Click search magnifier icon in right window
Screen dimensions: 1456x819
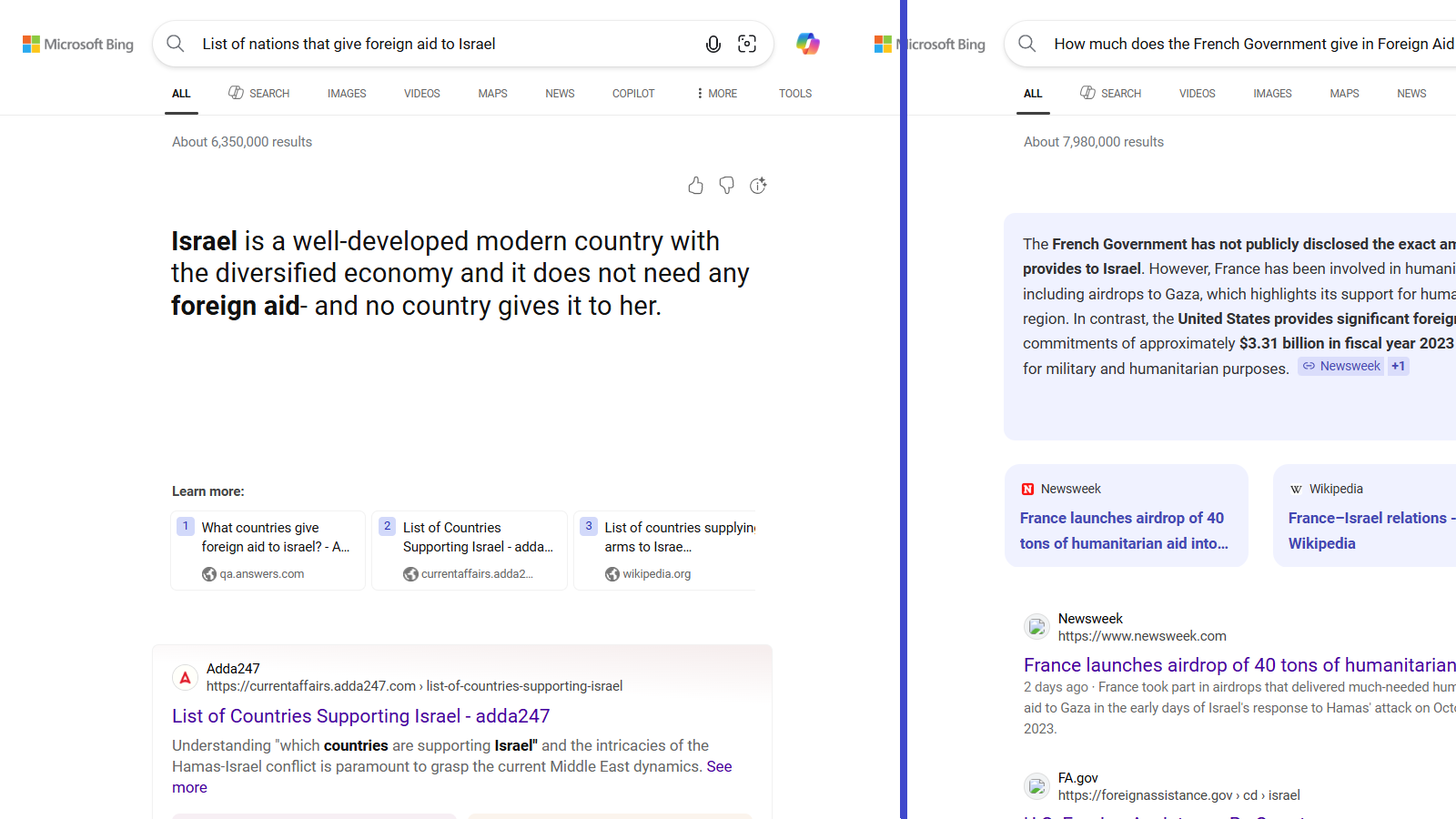1027,44
